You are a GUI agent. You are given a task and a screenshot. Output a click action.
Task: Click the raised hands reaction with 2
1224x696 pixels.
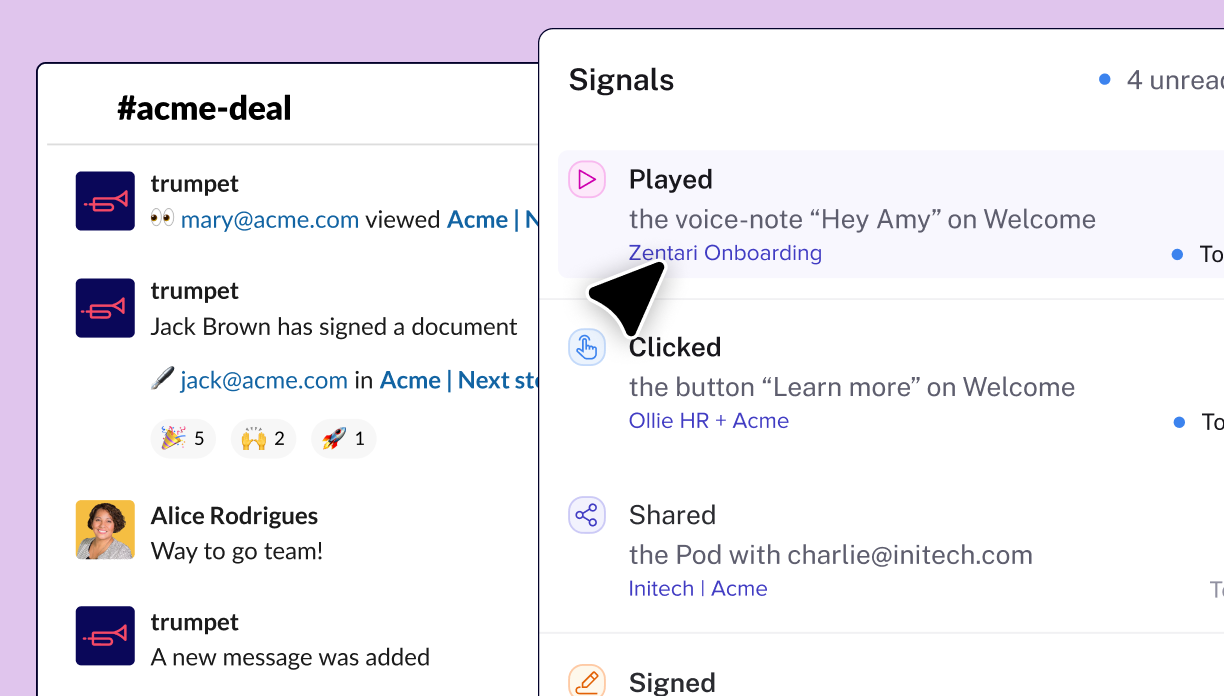click(263, 438)
